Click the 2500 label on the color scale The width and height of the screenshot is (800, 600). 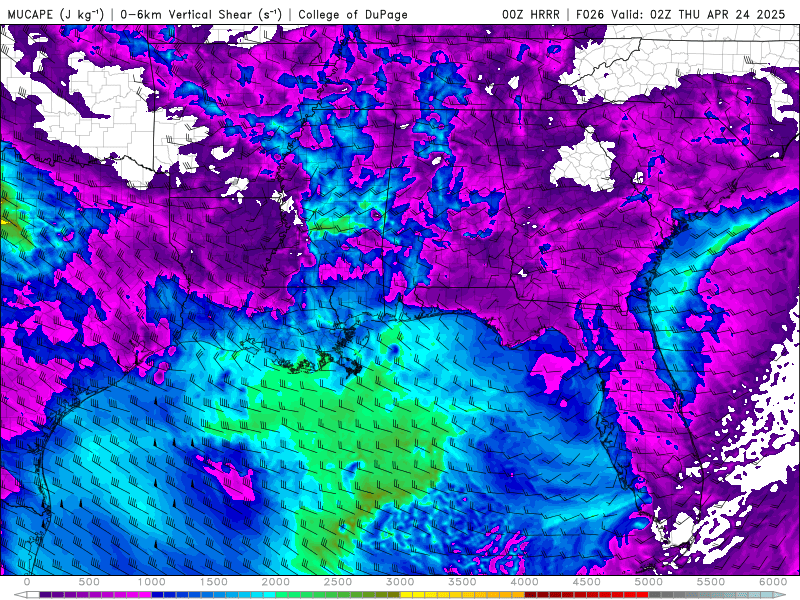tap(338, 582)
